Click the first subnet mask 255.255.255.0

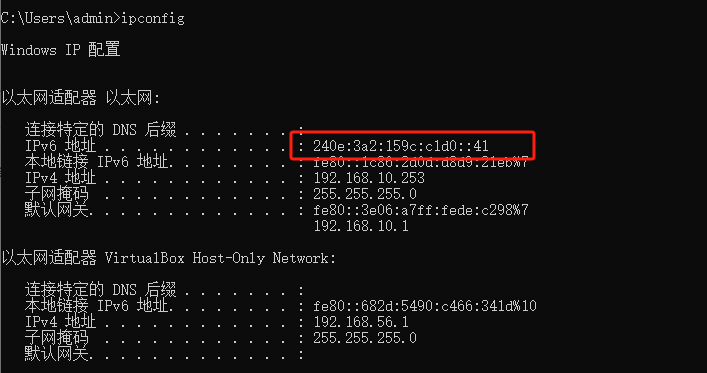[365, 194]
